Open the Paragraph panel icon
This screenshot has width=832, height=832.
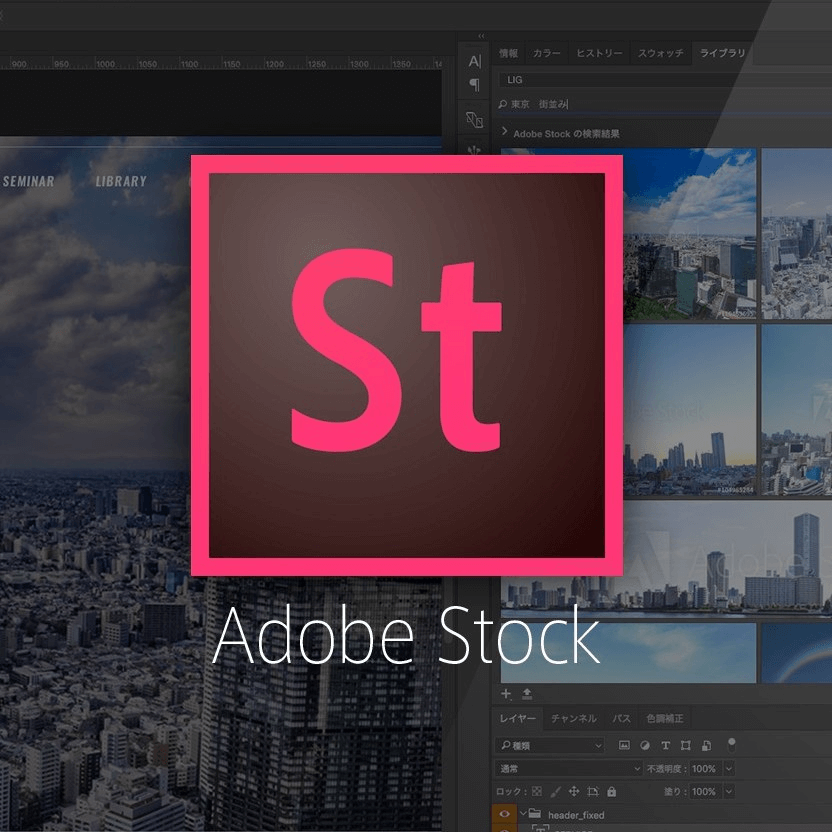[x=474, y=84]
